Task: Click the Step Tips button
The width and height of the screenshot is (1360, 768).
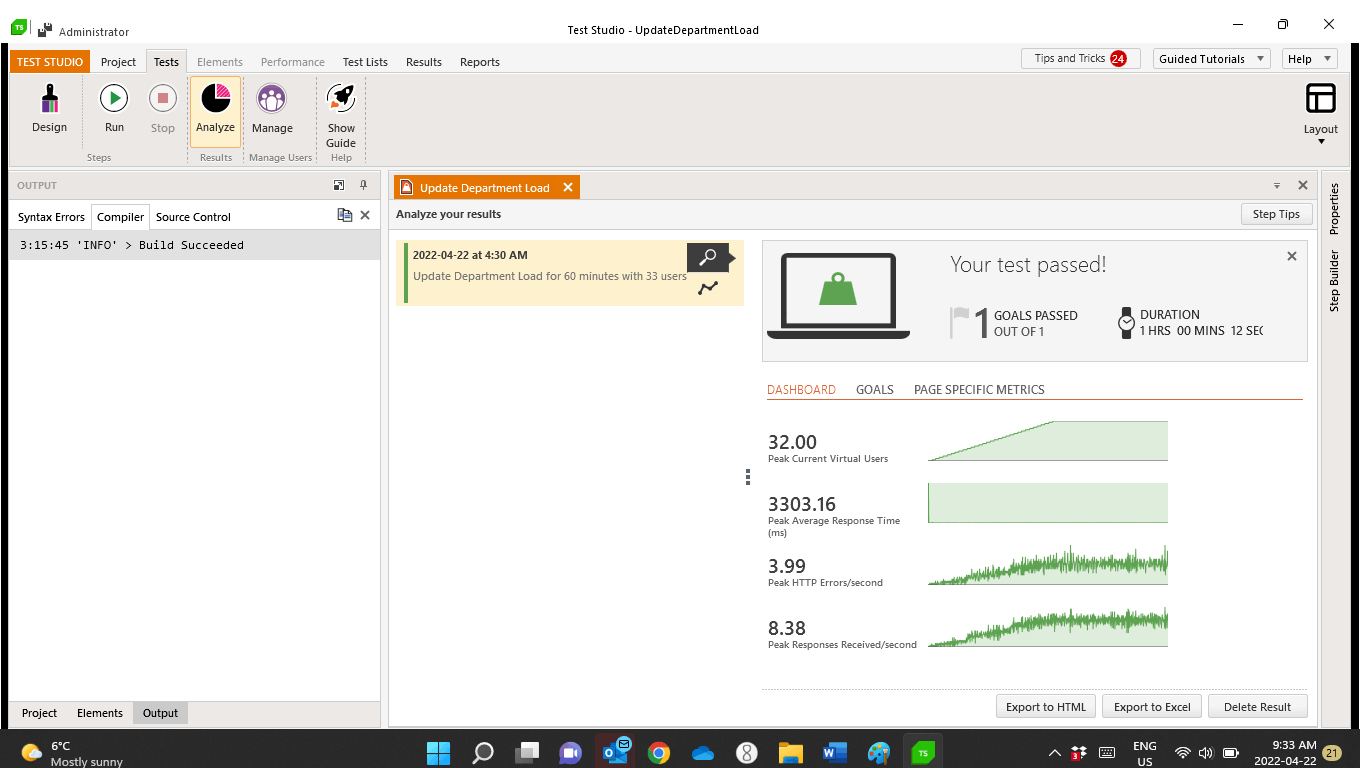Action: tap(1276, 214)
